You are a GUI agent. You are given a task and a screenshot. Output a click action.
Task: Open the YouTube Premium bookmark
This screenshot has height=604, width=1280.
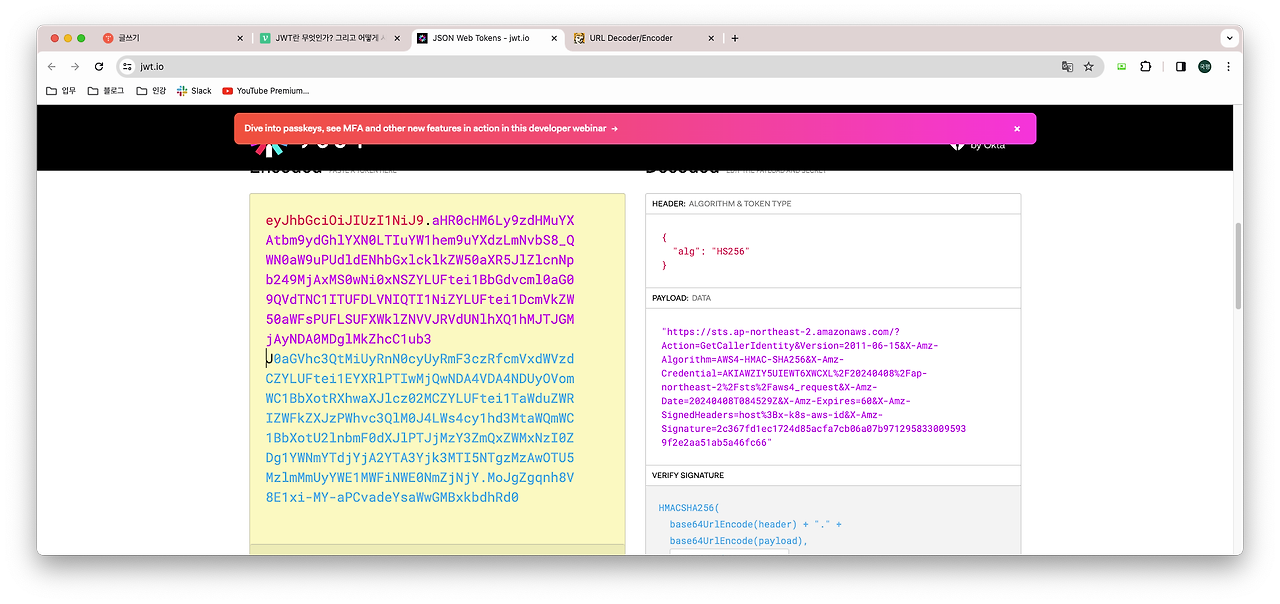266,90
